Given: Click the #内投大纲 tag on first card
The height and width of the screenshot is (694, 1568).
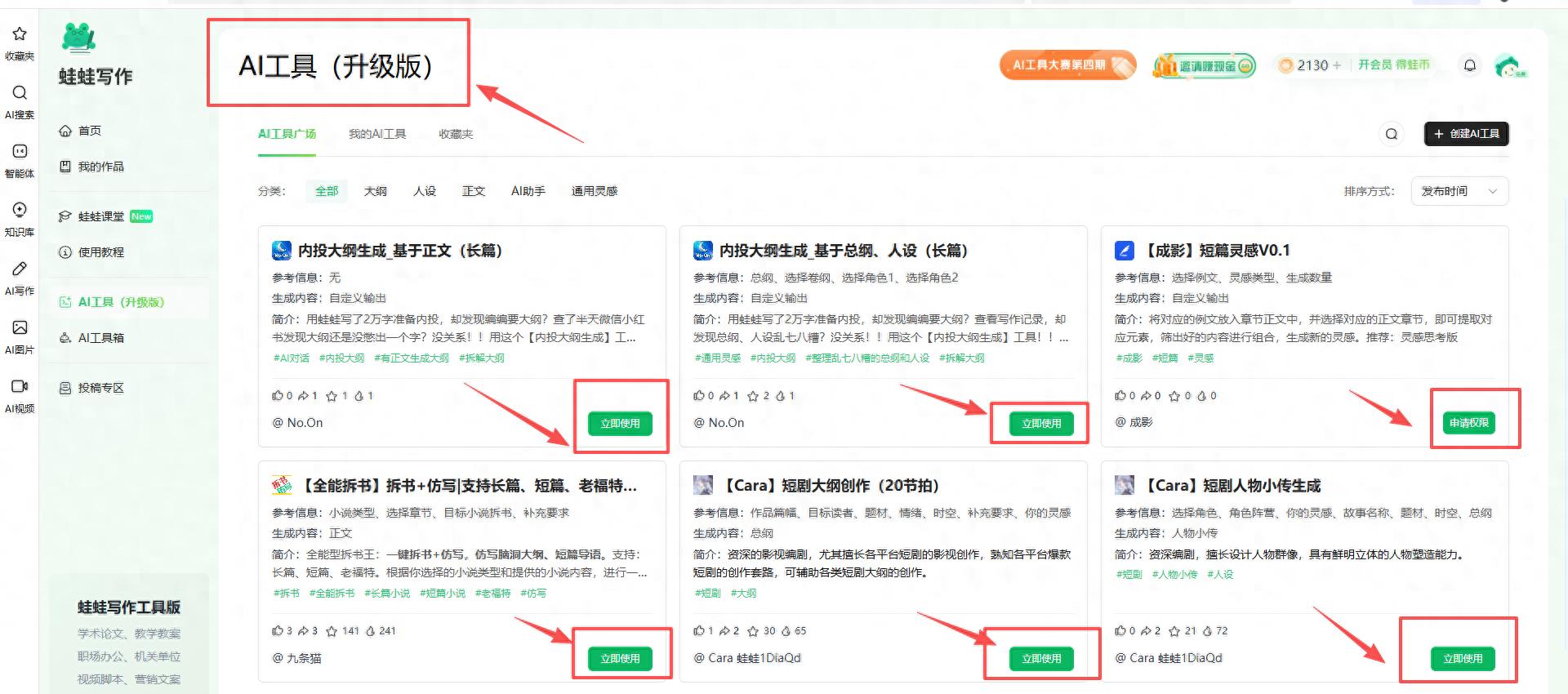Looking at the screenshot, I should coord(341,358).
